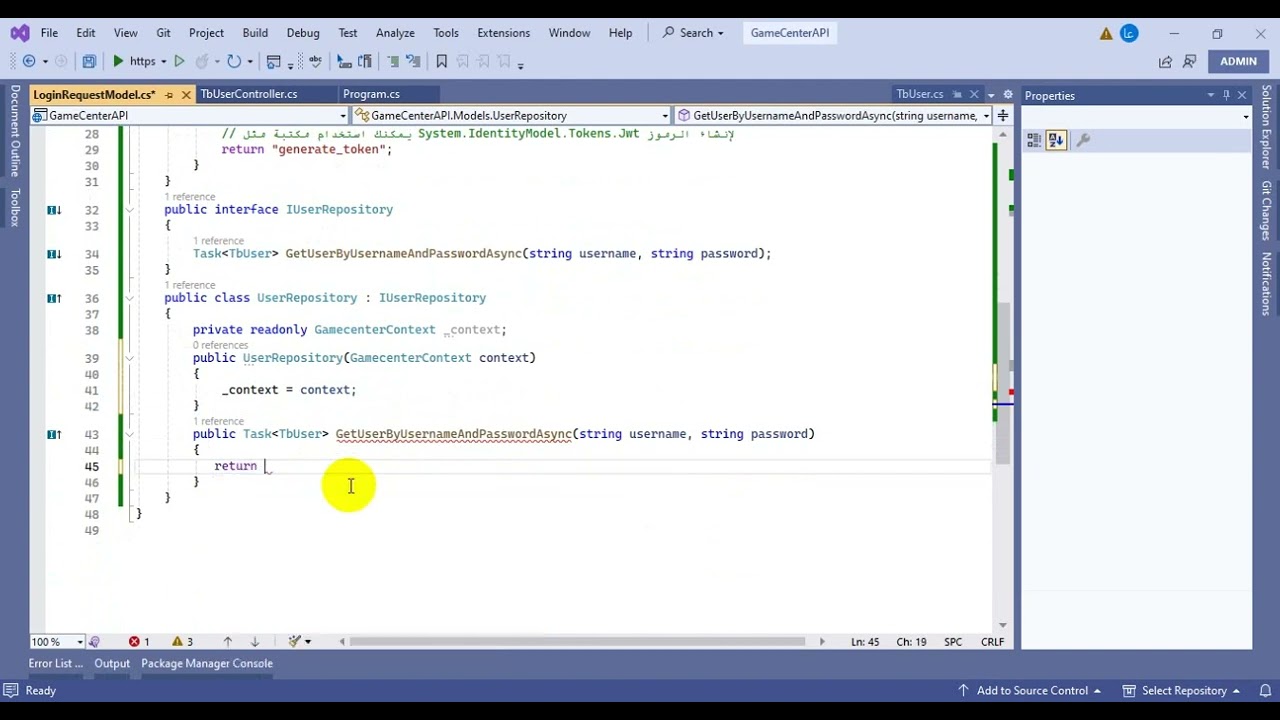This screenshot has width=1280, height=720.
Task: Click the Property Pages wrench icon
Action: pyautogui.click(x=1082, y=140)
